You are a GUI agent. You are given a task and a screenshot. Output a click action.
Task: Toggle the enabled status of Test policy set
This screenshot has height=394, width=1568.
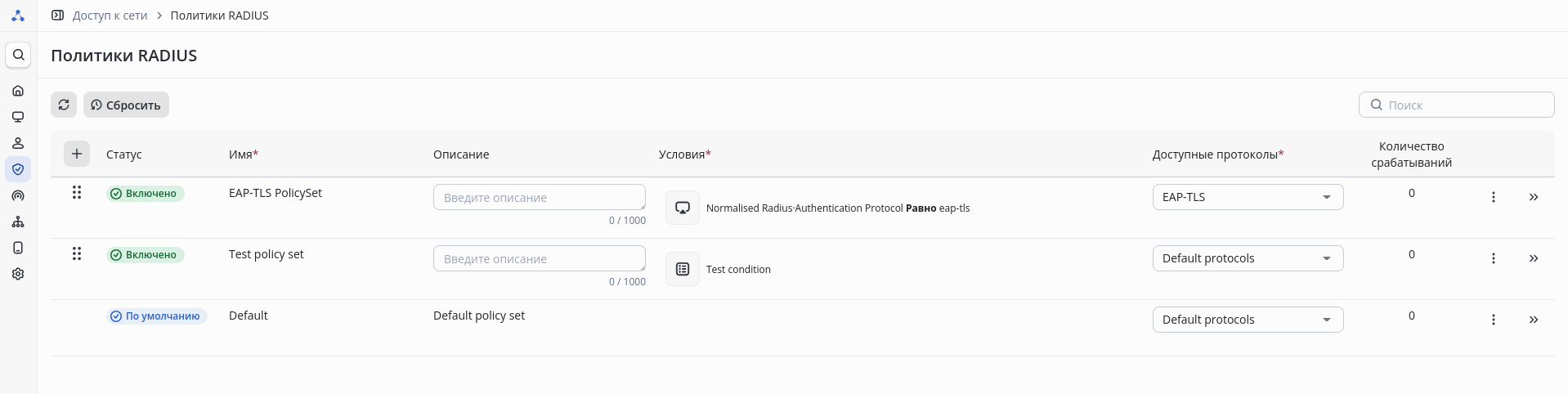[x=146, y=255]
